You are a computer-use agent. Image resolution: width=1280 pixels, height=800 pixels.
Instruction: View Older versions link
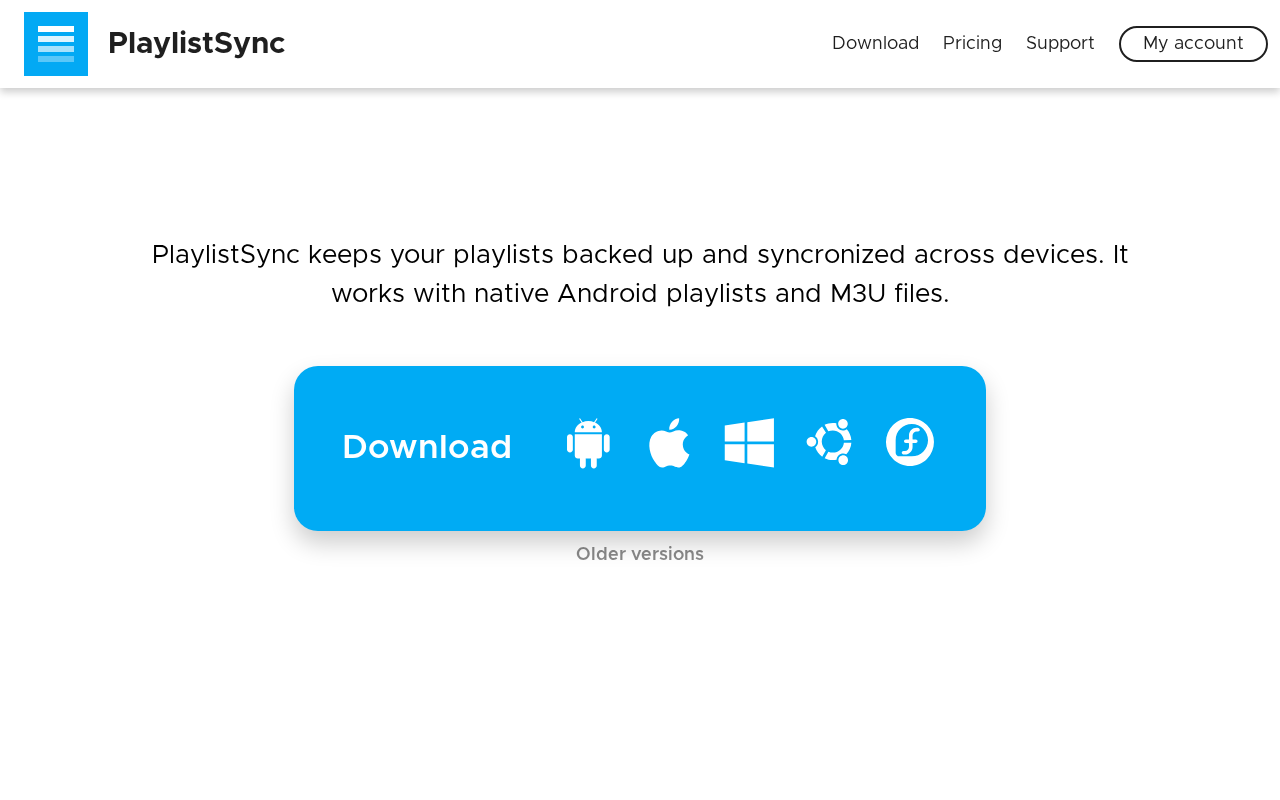click(x=640, y=554)
